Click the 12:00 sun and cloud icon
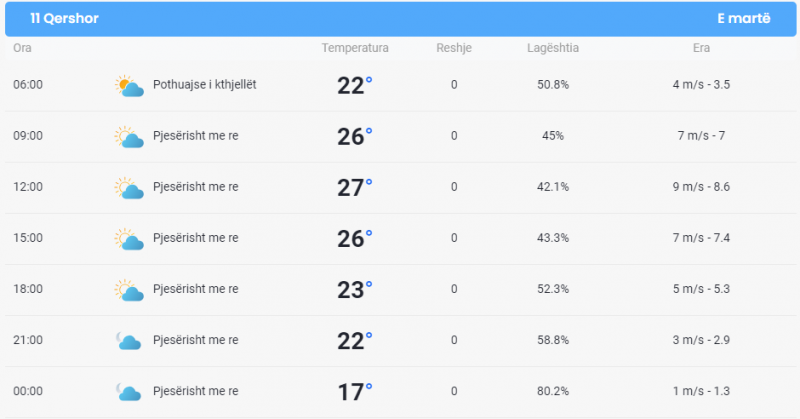800x419 pixels. coord(129,188)
